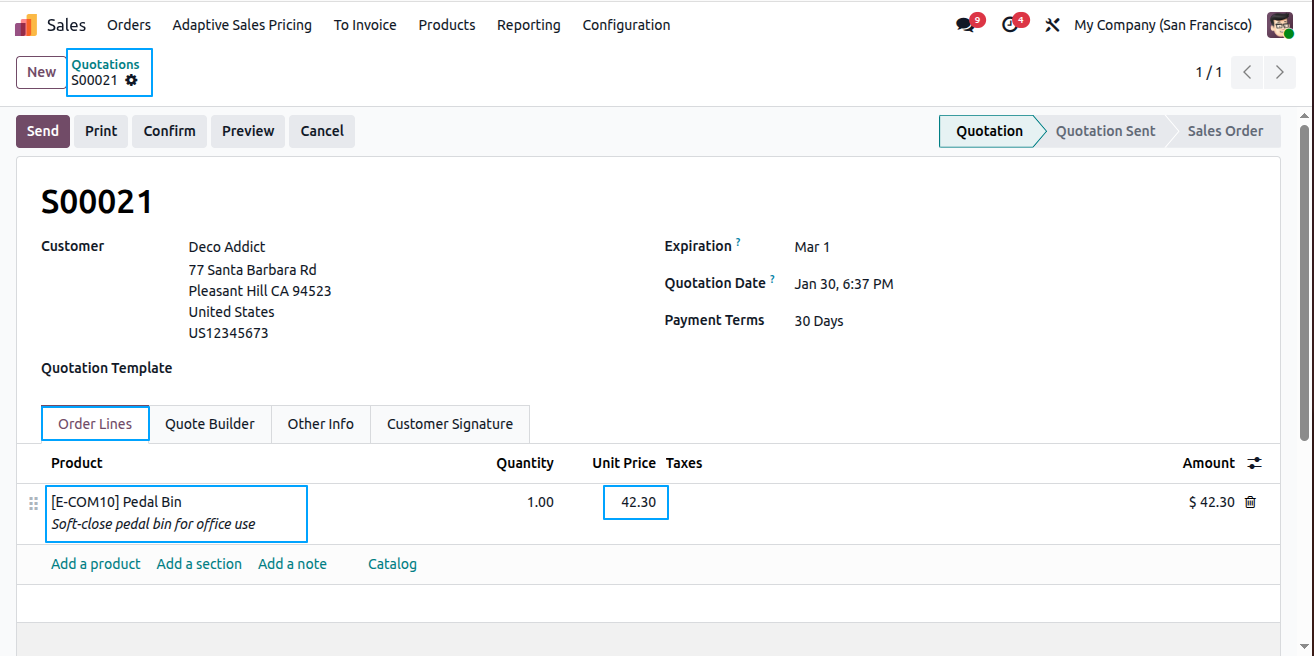
Task: Click the Quotations breadcrumb link
Action: 105,64
